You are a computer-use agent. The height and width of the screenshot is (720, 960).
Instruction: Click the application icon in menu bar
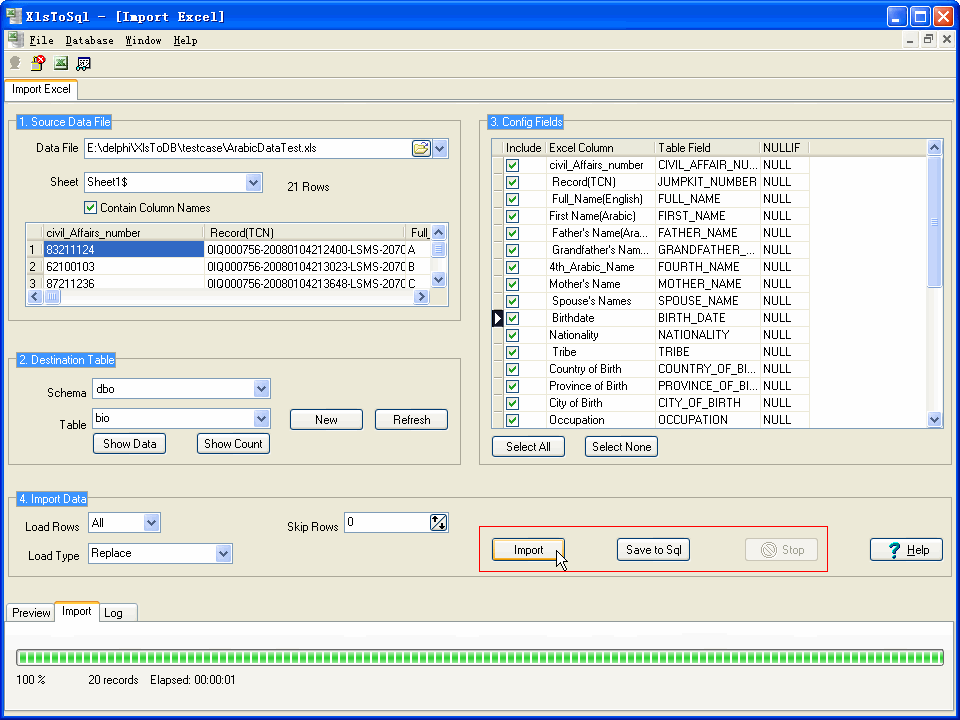pyautogui.click(x=15, y=40)
